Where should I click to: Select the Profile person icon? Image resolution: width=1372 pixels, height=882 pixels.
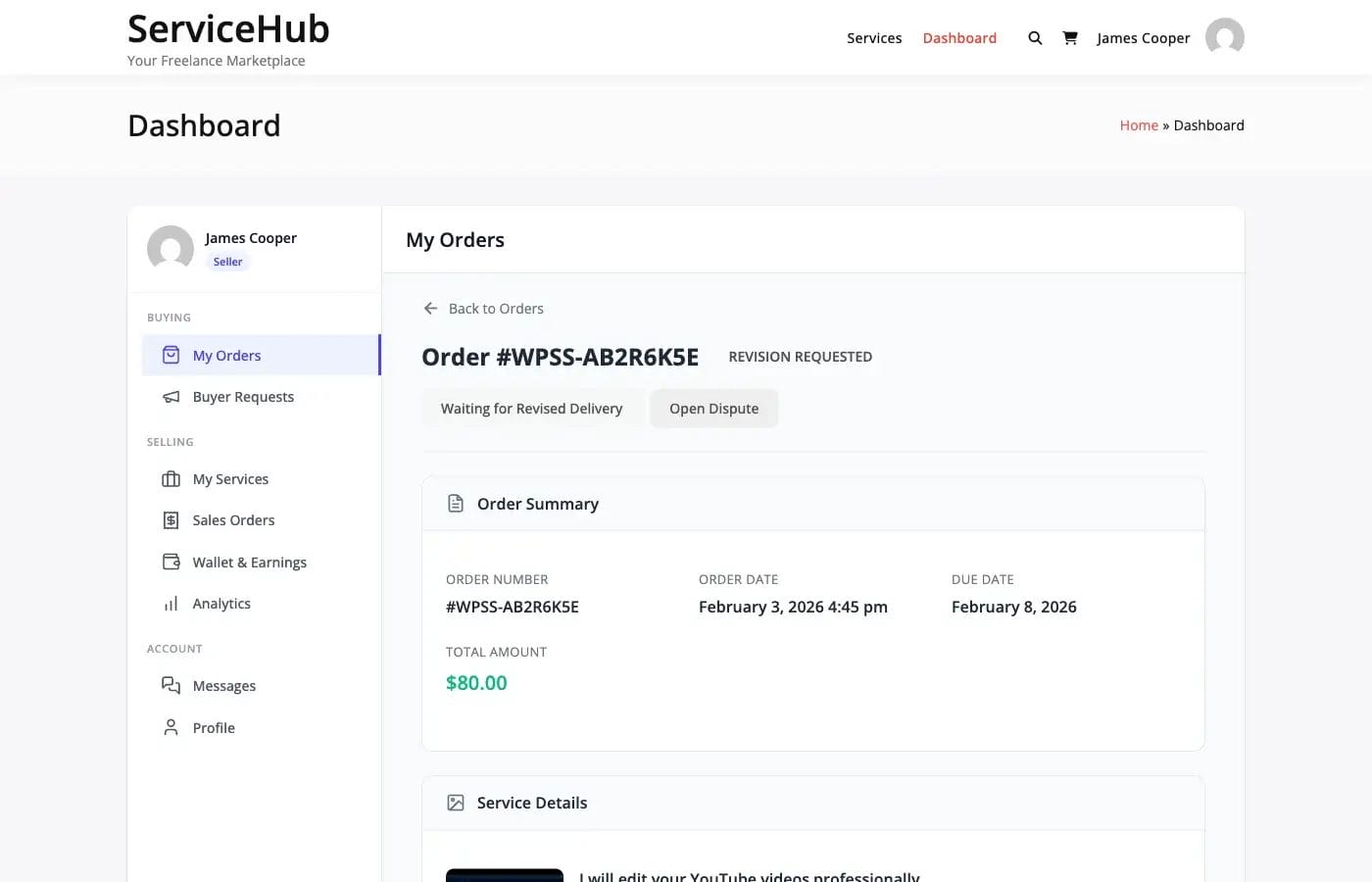[171, 727]
